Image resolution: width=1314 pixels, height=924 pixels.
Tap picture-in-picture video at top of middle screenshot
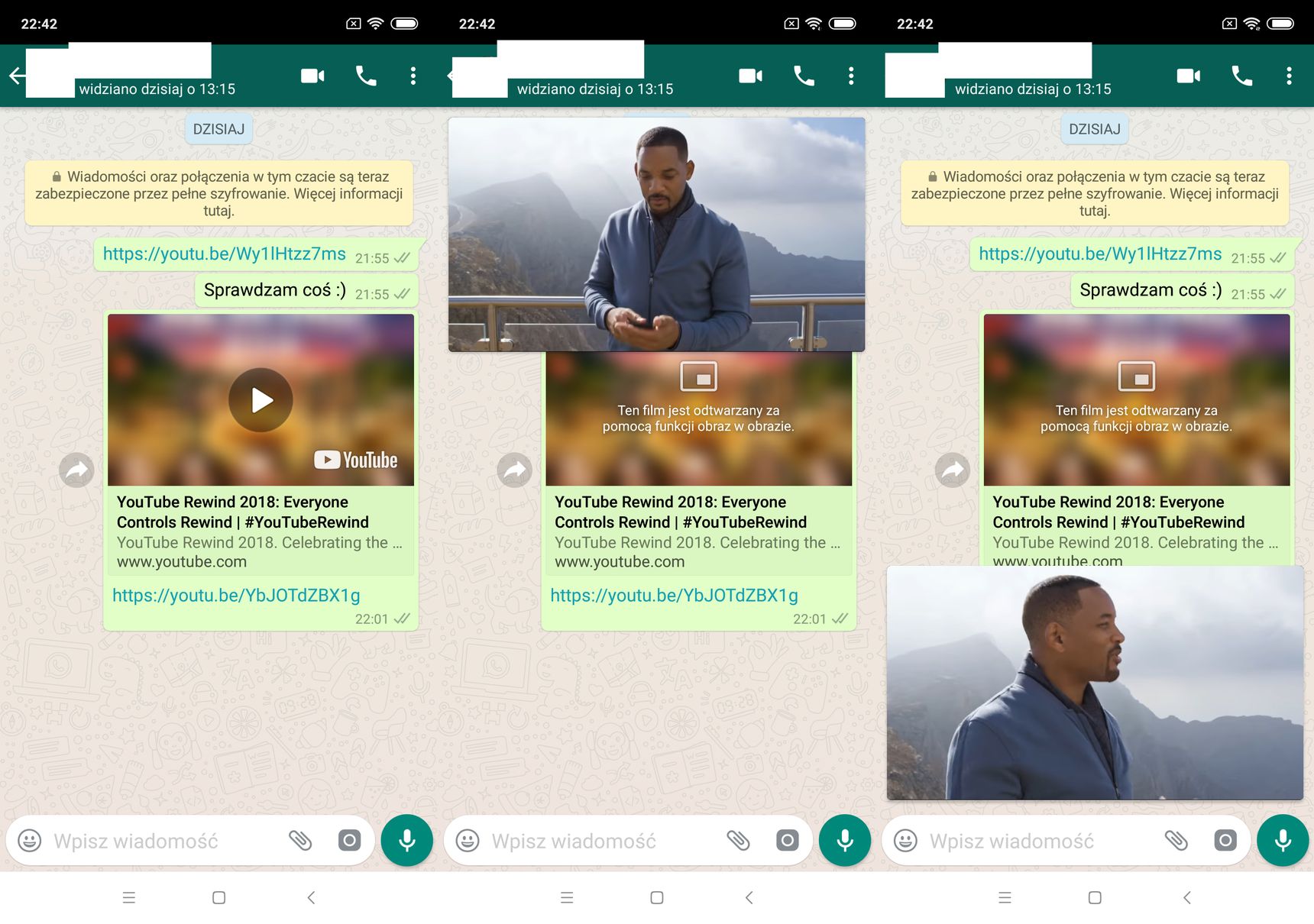656,234
